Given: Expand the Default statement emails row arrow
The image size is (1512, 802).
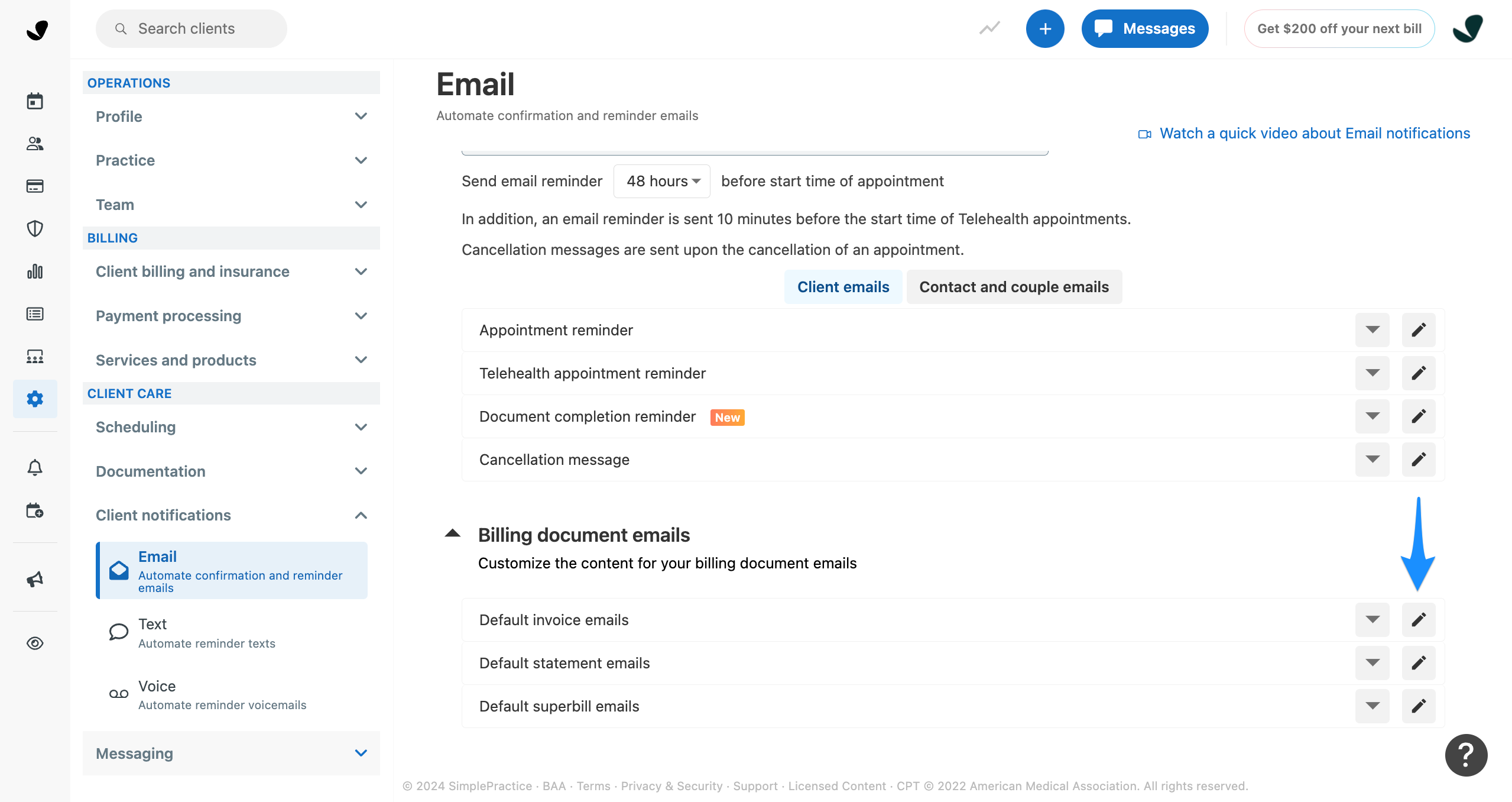Looking at the screenshot, I should pyautogui.click(x=1372, y=663).
